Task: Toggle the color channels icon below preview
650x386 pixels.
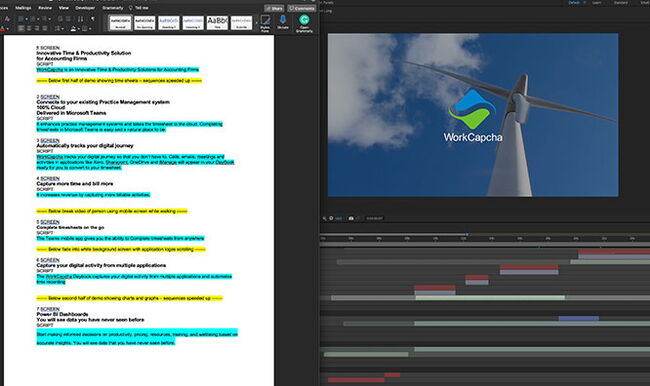Action: point(324,218)
